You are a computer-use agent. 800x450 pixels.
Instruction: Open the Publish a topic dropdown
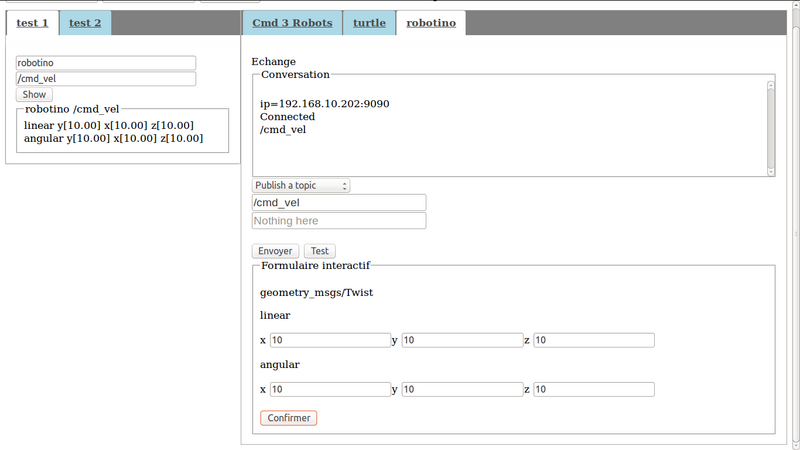pos(301,186)
